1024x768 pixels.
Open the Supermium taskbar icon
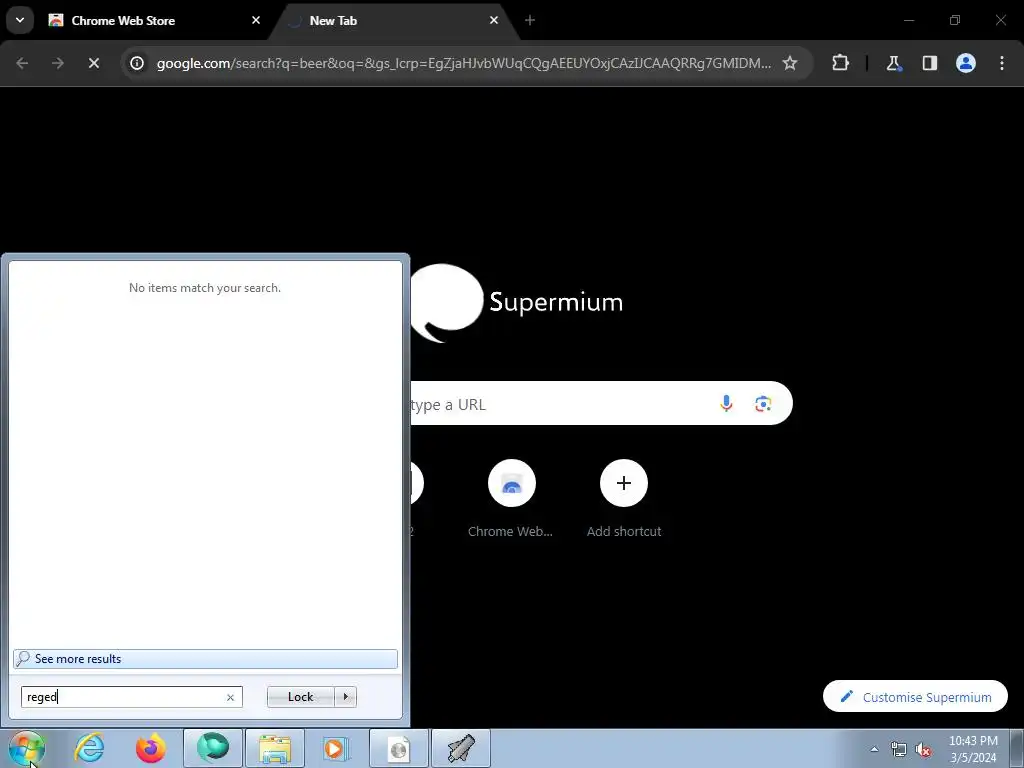tap(214, 748)
